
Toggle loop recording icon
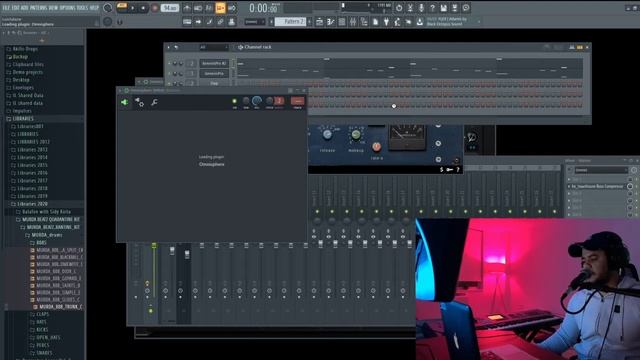[x=231, y=8]
